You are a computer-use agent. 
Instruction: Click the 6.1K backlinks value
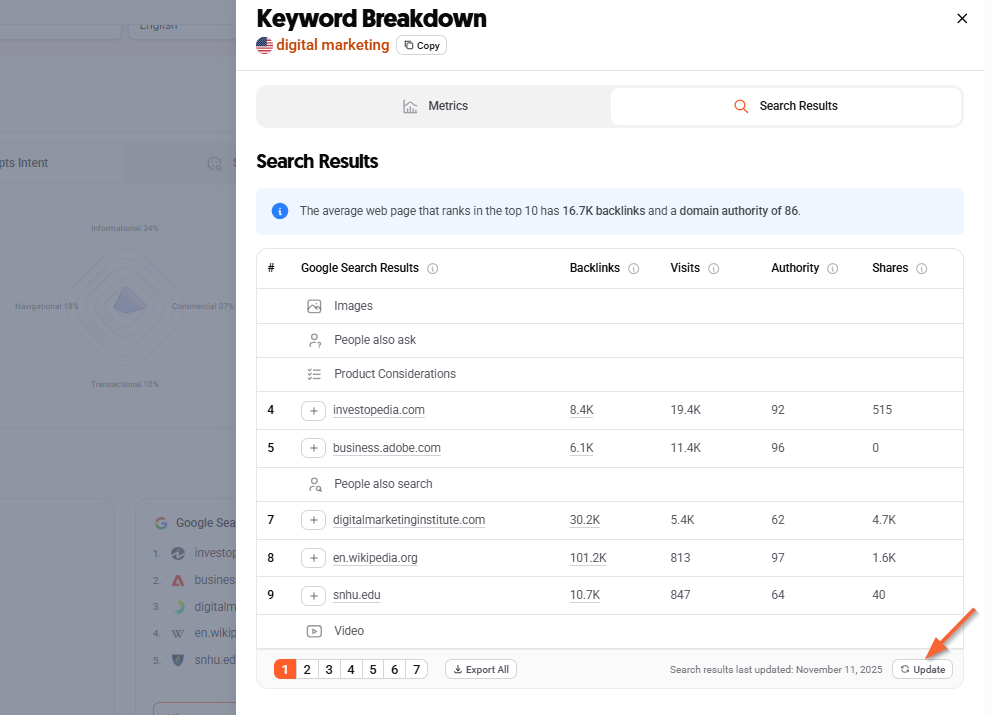pyautogui.click(x=581, y=448)
